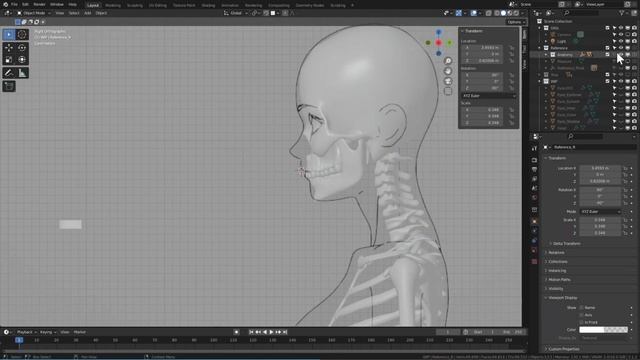Jump to the last frame button
Screen dimensions: 640x360
tap(285, 332)
